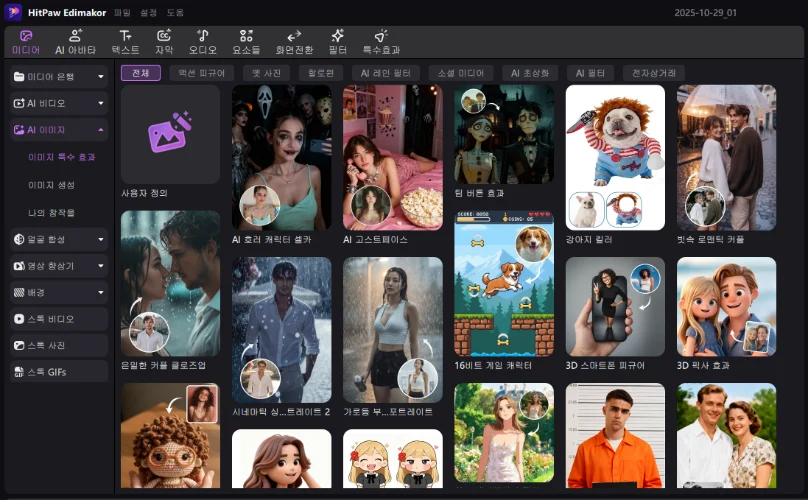Open the 파일 menu
This screenshot has width=808, height=500.
coord(122,12)
